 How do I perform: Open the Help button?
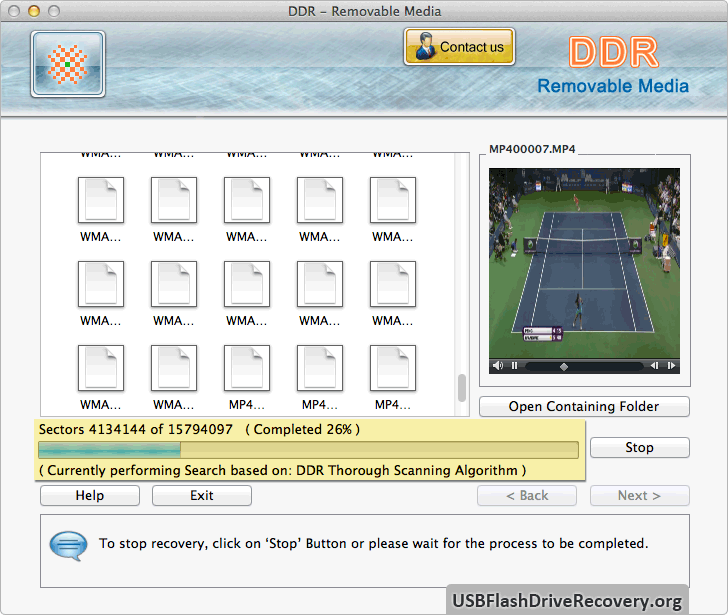90,495
